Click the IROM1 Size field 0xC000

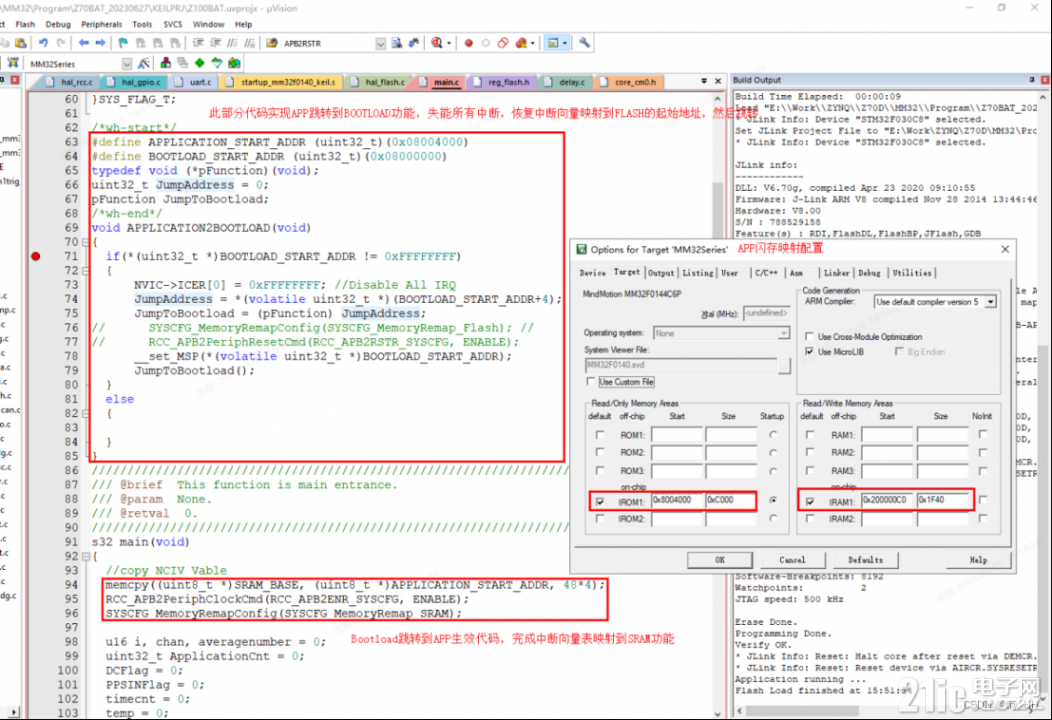click(730, 500)
